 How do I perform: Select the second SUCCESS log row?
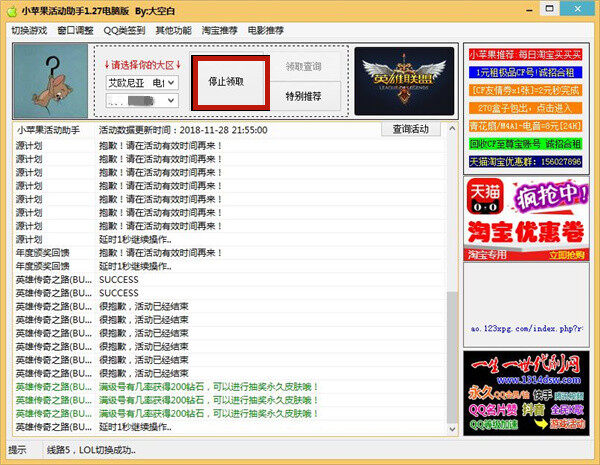230,293
